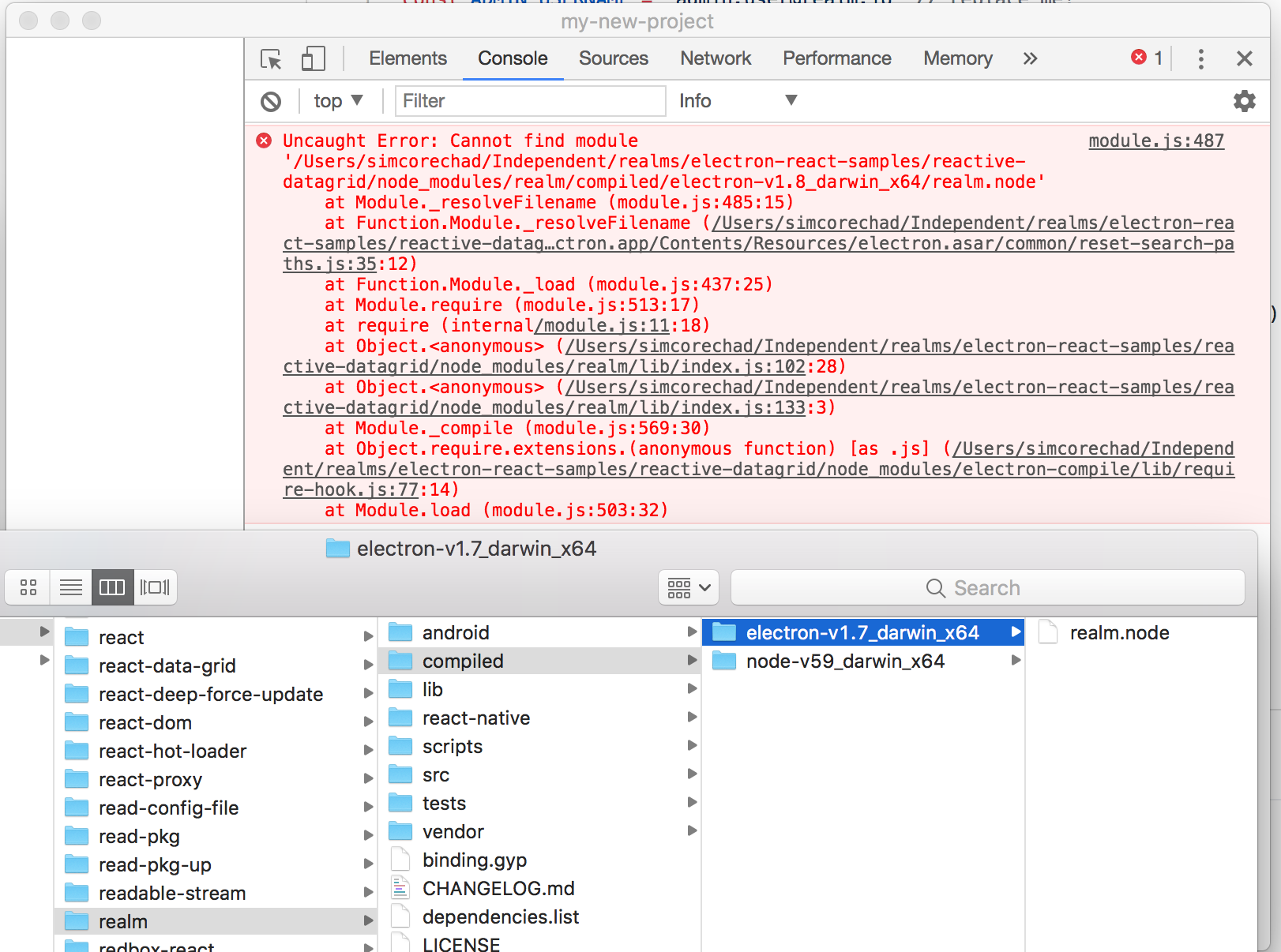Click the clear console icon
The image size is (1281, 952).
[272, 101]
